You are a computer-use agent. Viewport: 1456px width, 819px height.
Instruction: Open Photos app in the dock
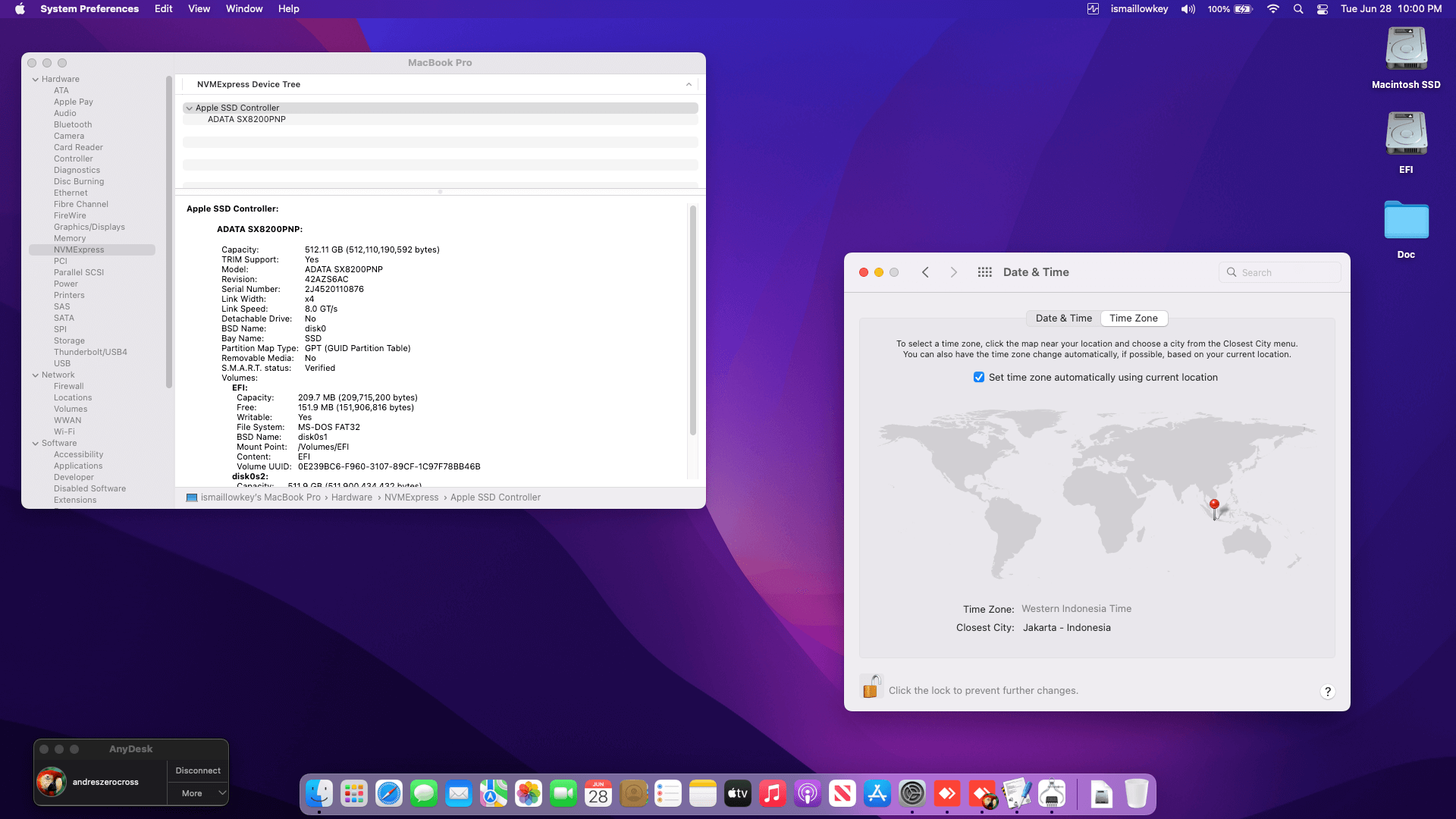[529, 794]
